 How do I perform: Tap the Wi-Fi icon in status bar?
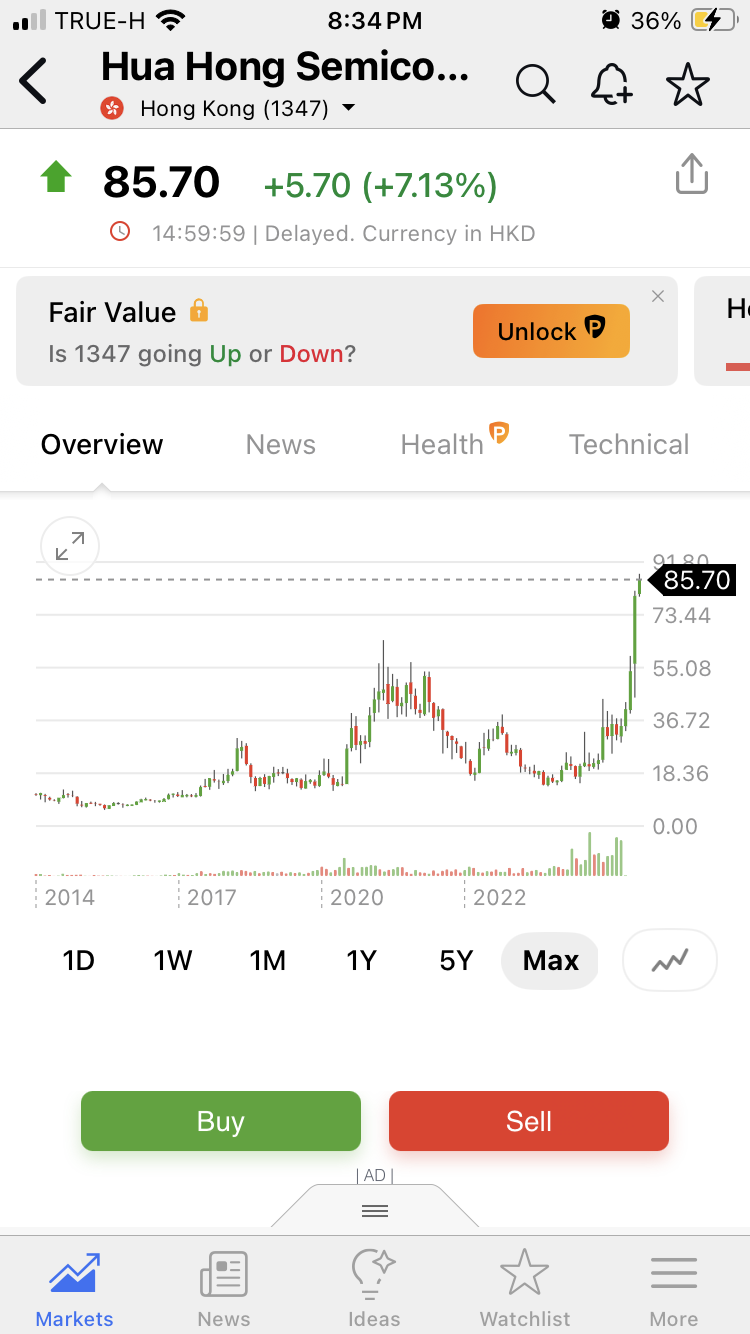click(x=172, y=20)
